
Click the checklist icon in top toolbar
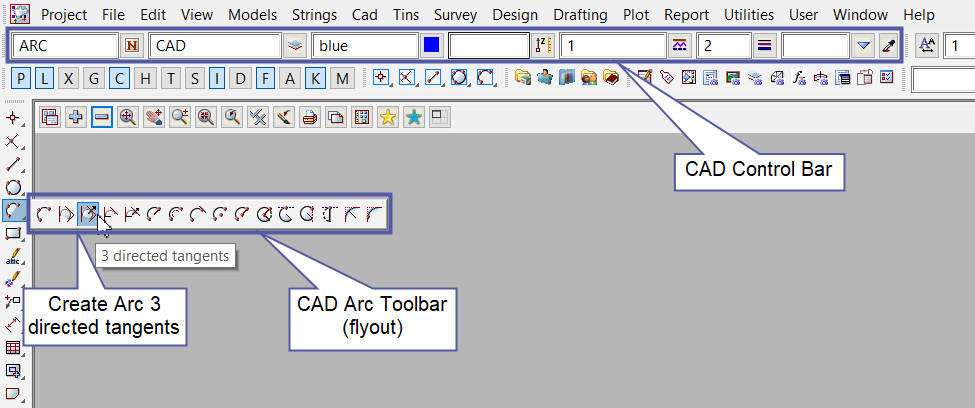[x=887, y=78]
